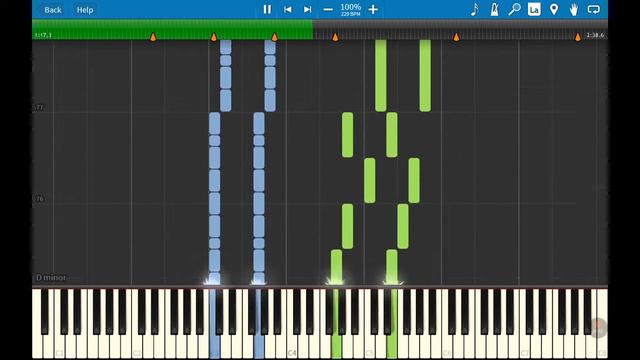640x360 pixels.
Task: Jump to the last orange bookmark near song end
Action: (x=578, y=37)
